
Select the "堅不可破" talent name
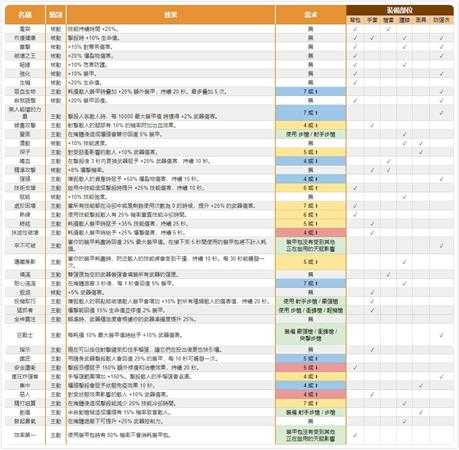(x=25, y=245)
